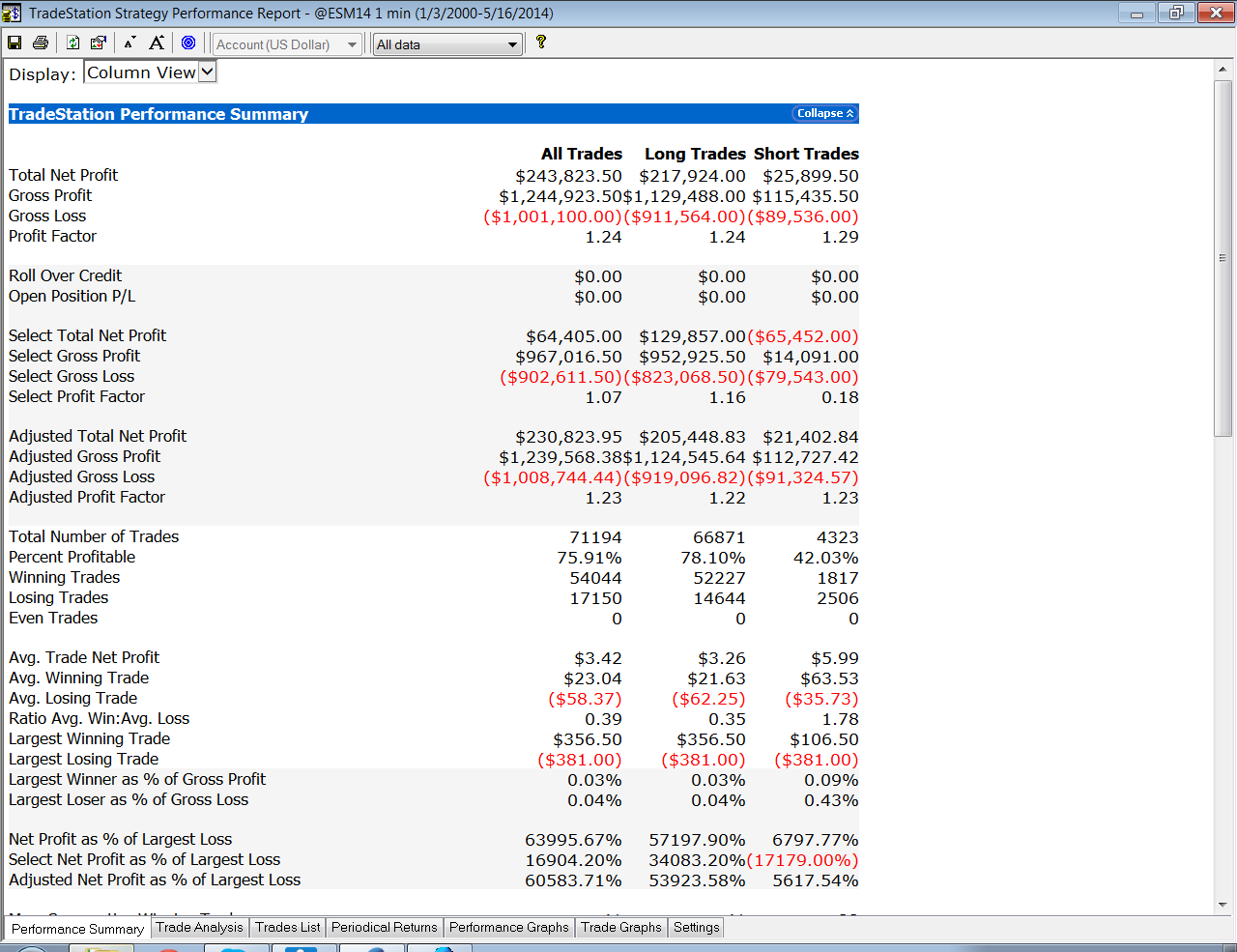Image resolution: width=1237 pixels, height=952 pixels.
Task: Click the Total Number of Trades label
Action: [x=94, y=536]
